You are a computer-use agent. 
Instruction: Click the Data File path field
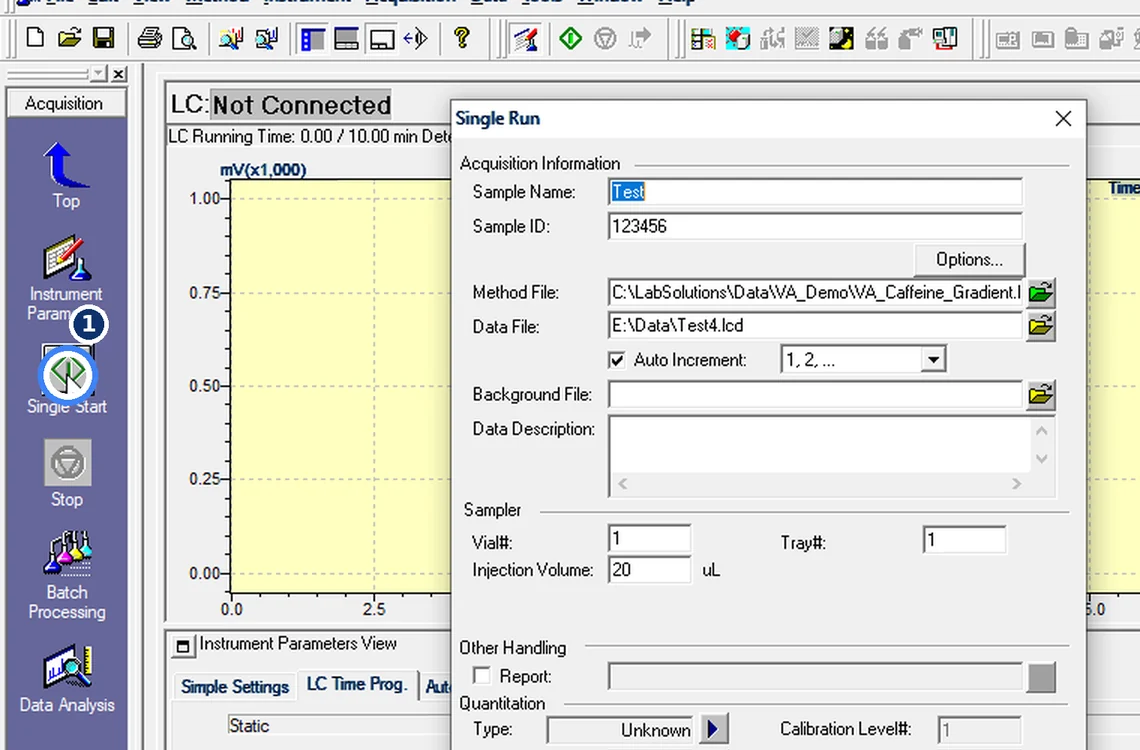[x=815, y=326]
